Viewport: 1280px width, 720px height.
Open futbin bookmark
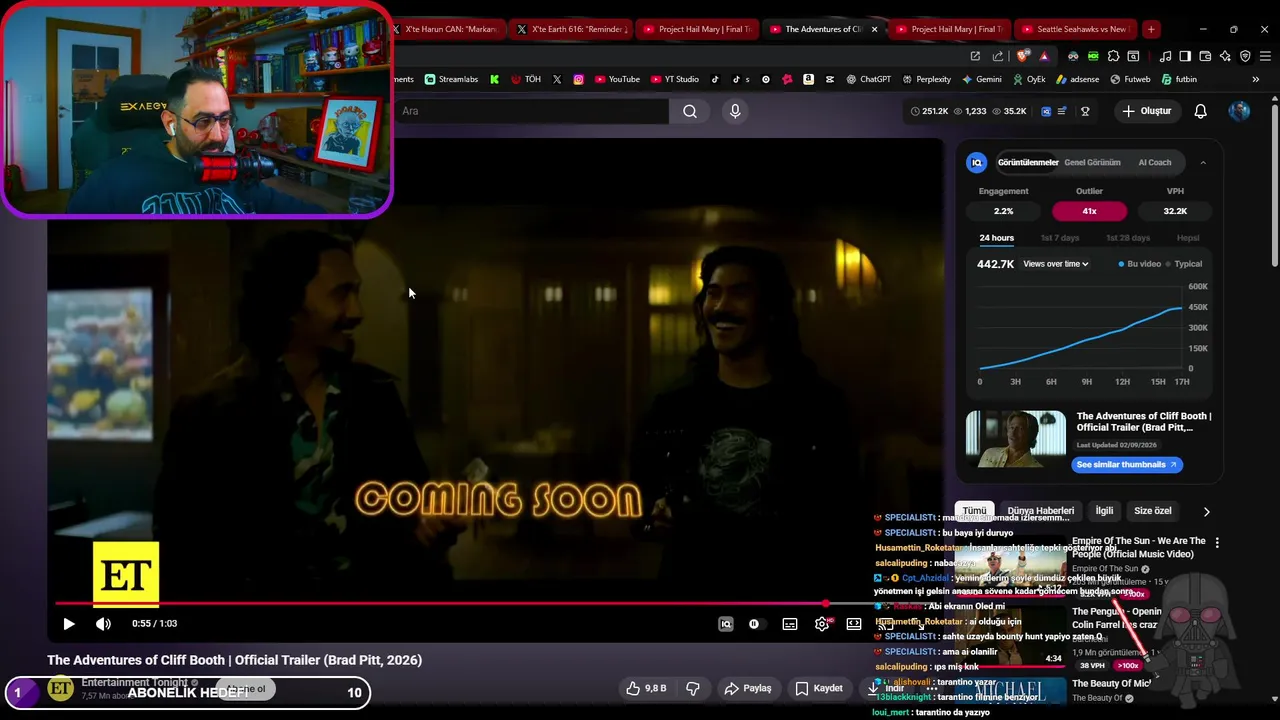click(x=1179, y=79)
